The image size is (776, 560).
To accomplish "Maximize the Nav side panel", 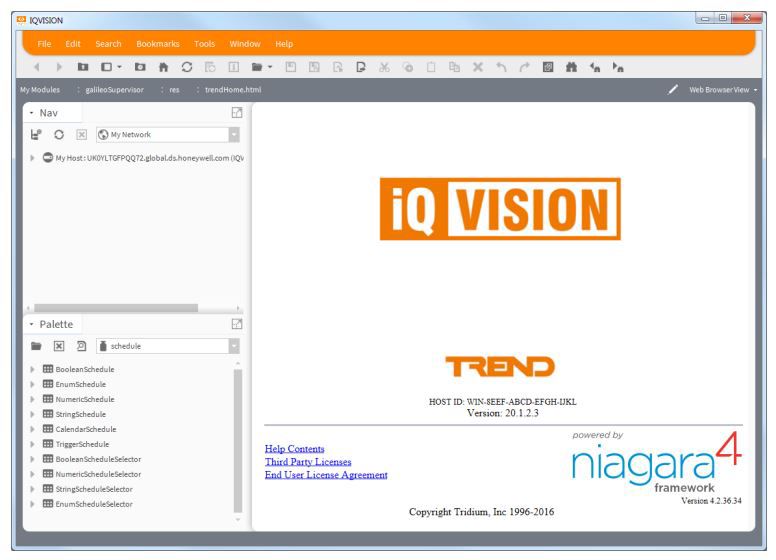I will click(237, 113).
